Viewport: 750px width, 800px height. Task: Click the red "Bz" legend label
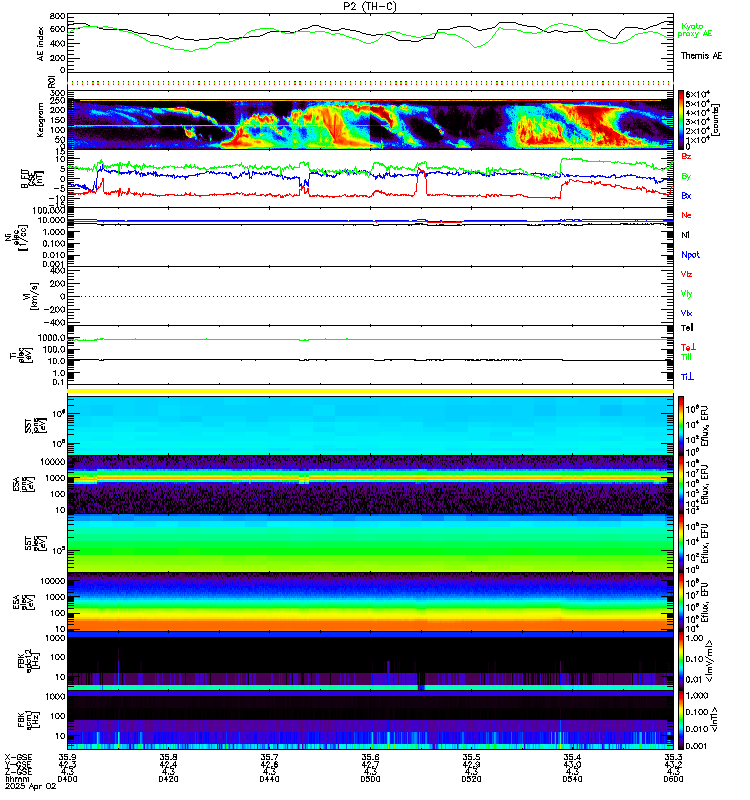click(x=686, y=156)
